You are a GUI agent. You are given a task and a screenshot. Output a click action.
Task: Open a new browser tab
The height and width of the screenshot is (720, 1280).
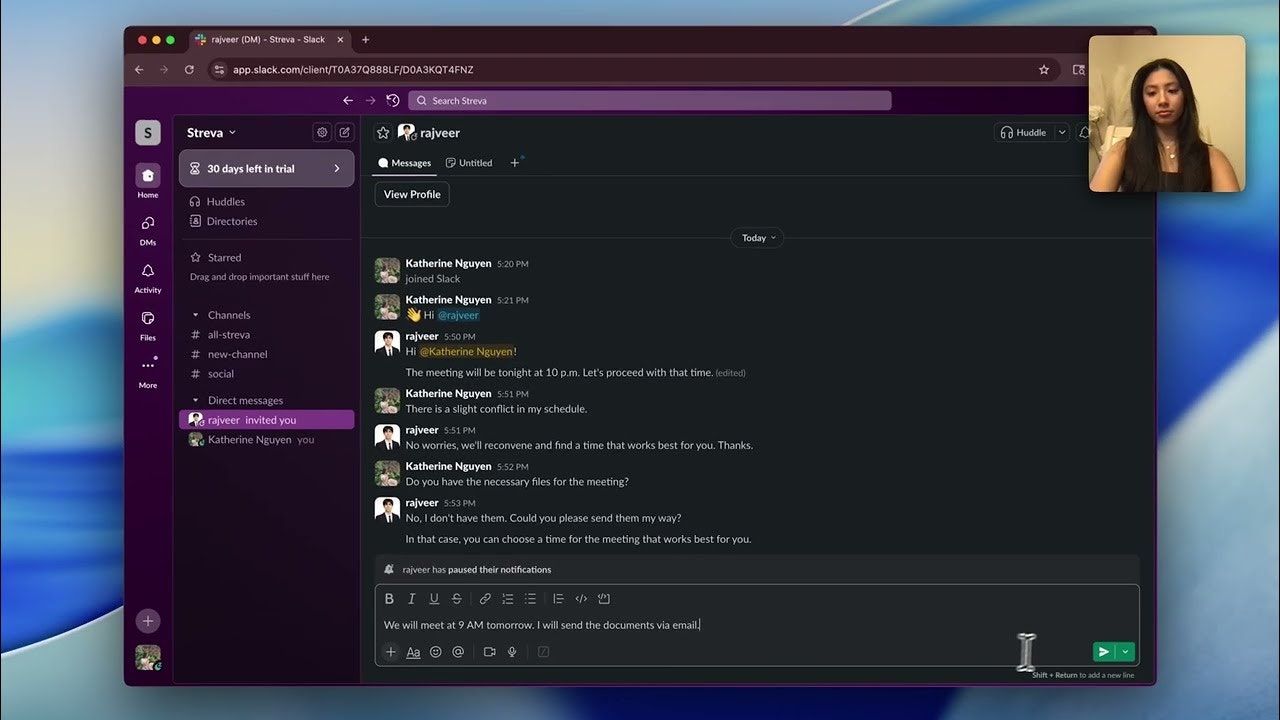pyautogui.click(x=365, y=40)
